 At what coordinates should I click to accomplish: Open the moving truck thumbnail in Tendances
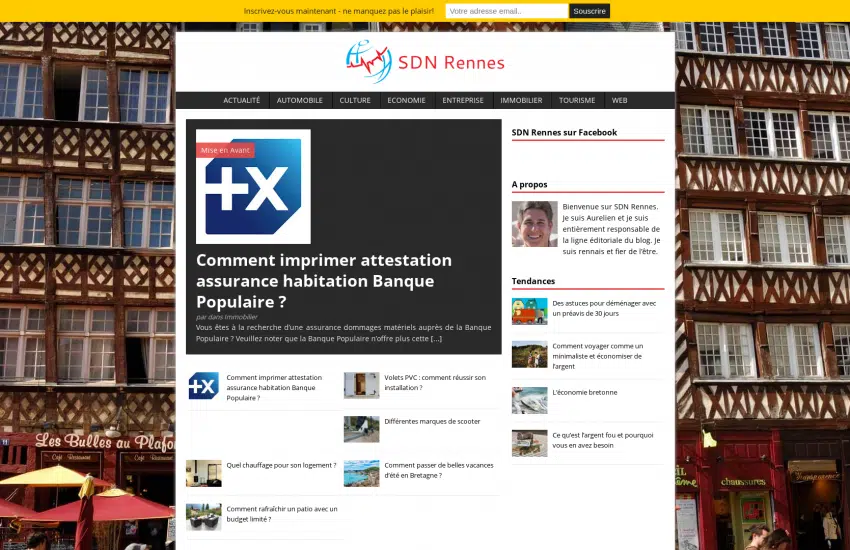click(529, 311)
